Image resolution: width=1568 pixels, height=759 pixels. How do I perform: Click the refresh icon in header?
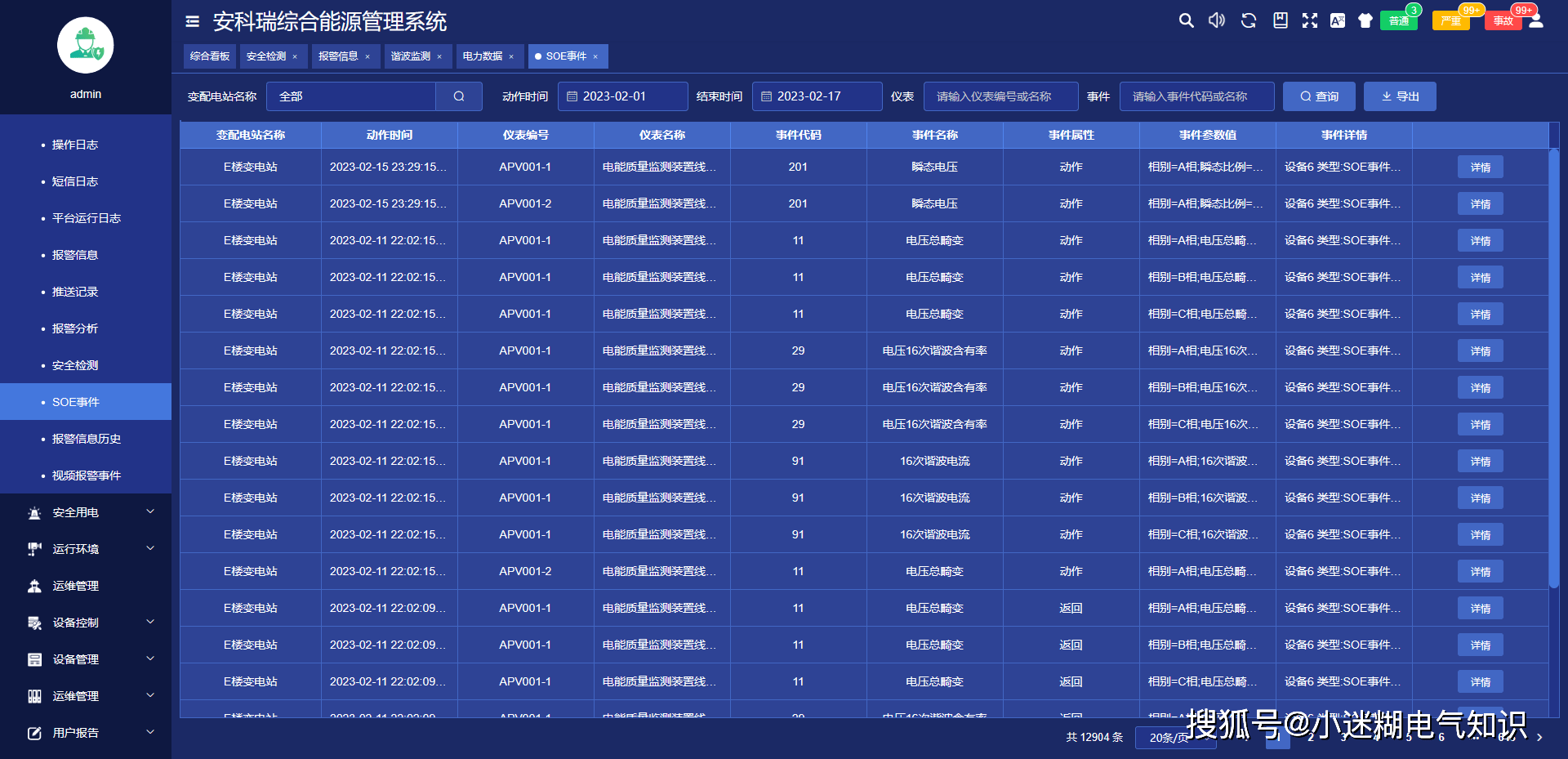(x=1248, y=20)
